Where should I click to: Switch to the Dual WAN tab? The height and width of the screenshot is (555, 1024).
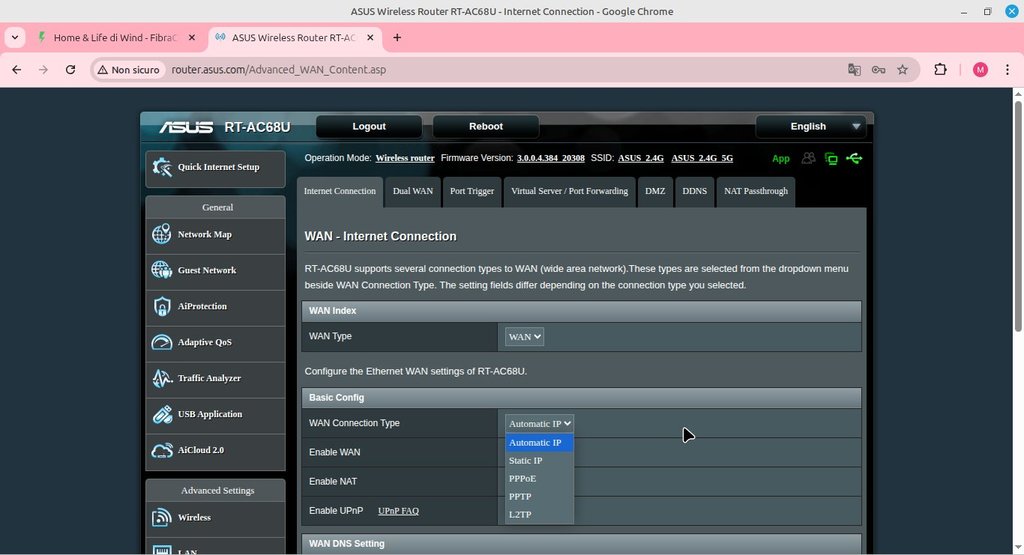tap(413, 191)
